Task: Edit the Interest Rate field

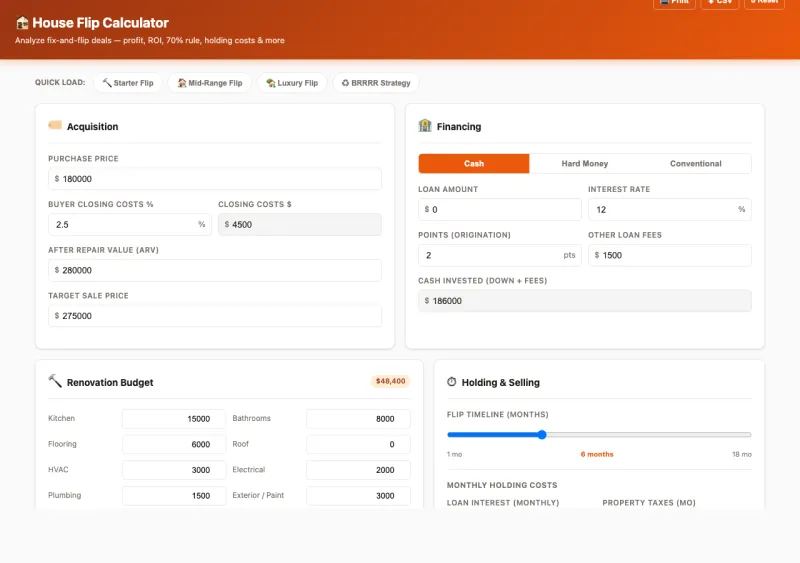Action: (669, 209)
